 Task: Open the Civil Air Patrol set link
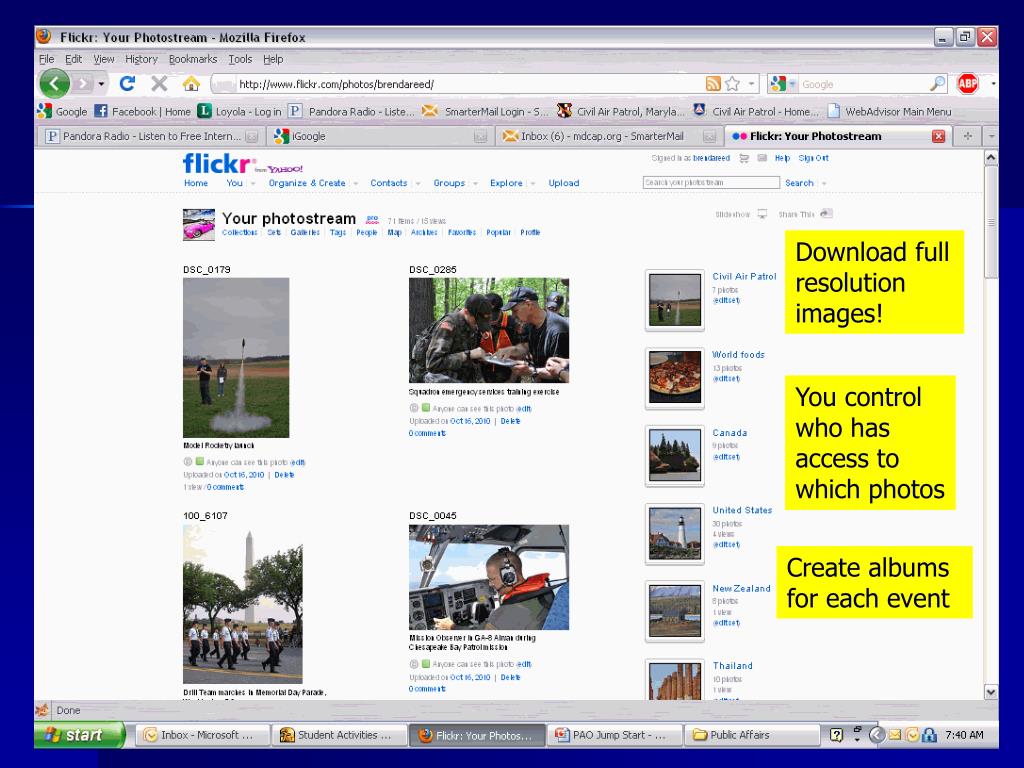744,276
